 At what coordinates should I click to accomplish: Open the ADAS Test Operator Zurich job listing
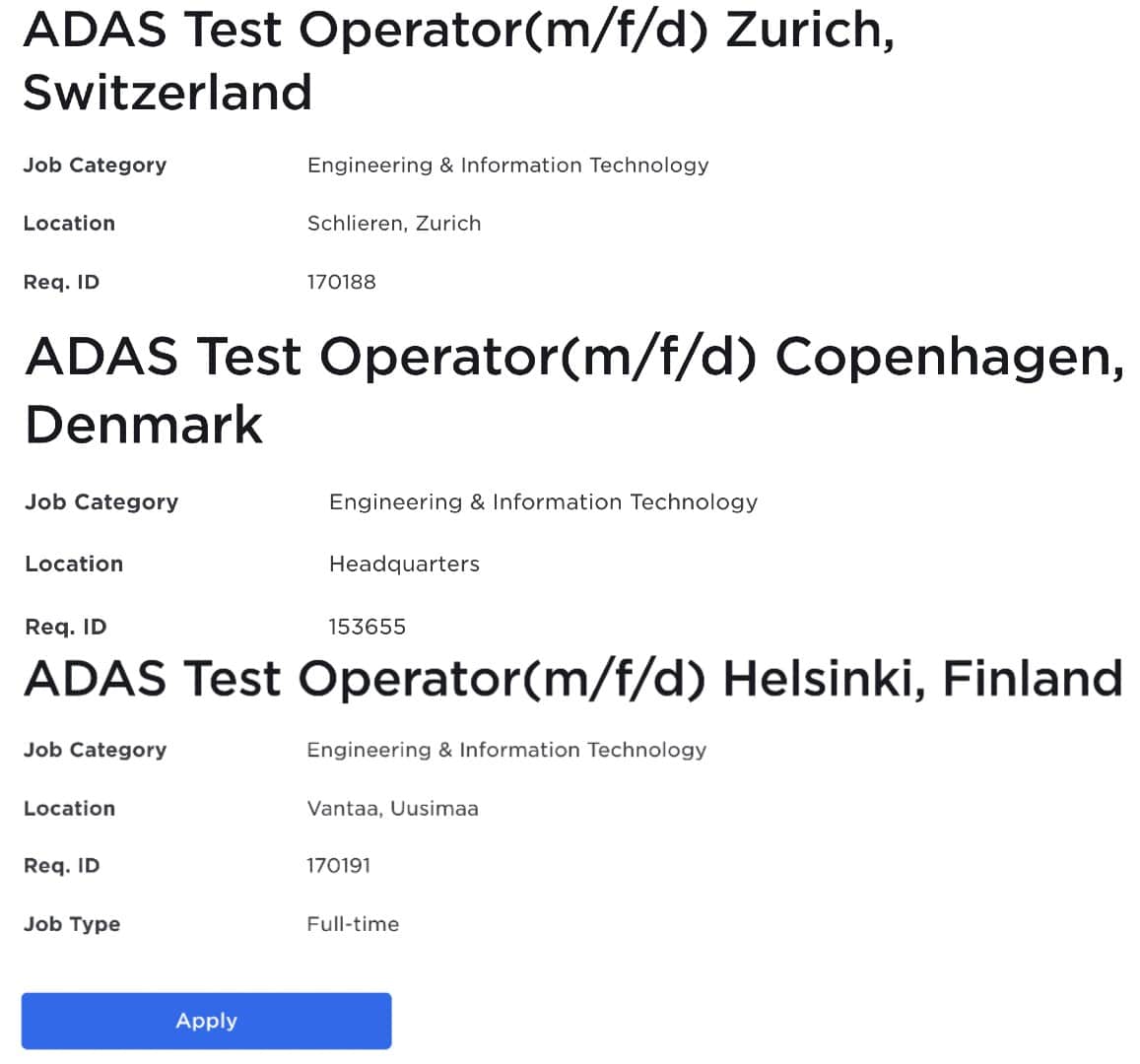pyautogui.click(x=459, y=61)
